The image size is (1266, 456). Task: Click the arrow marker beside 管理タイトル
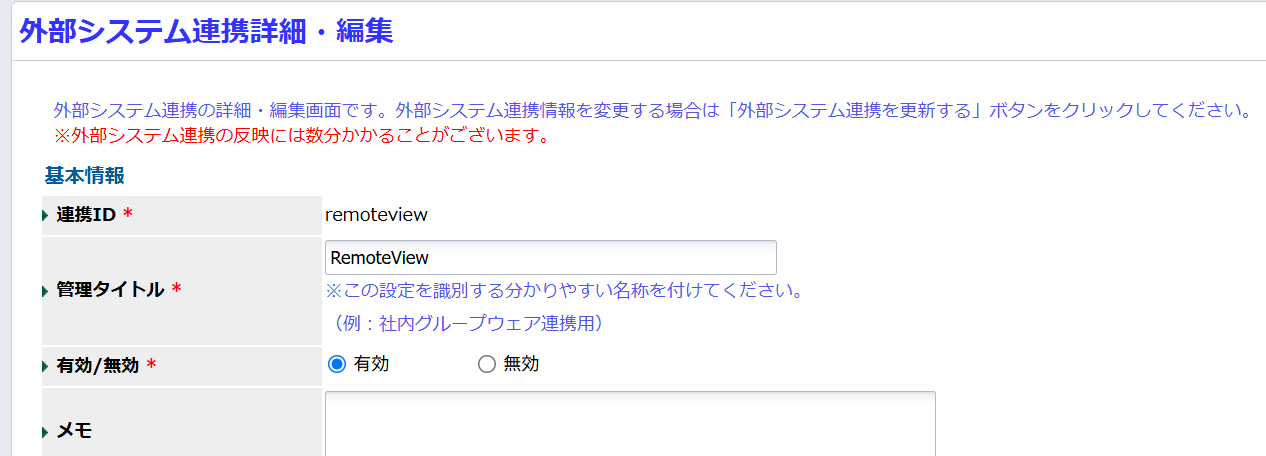[45, 291]
